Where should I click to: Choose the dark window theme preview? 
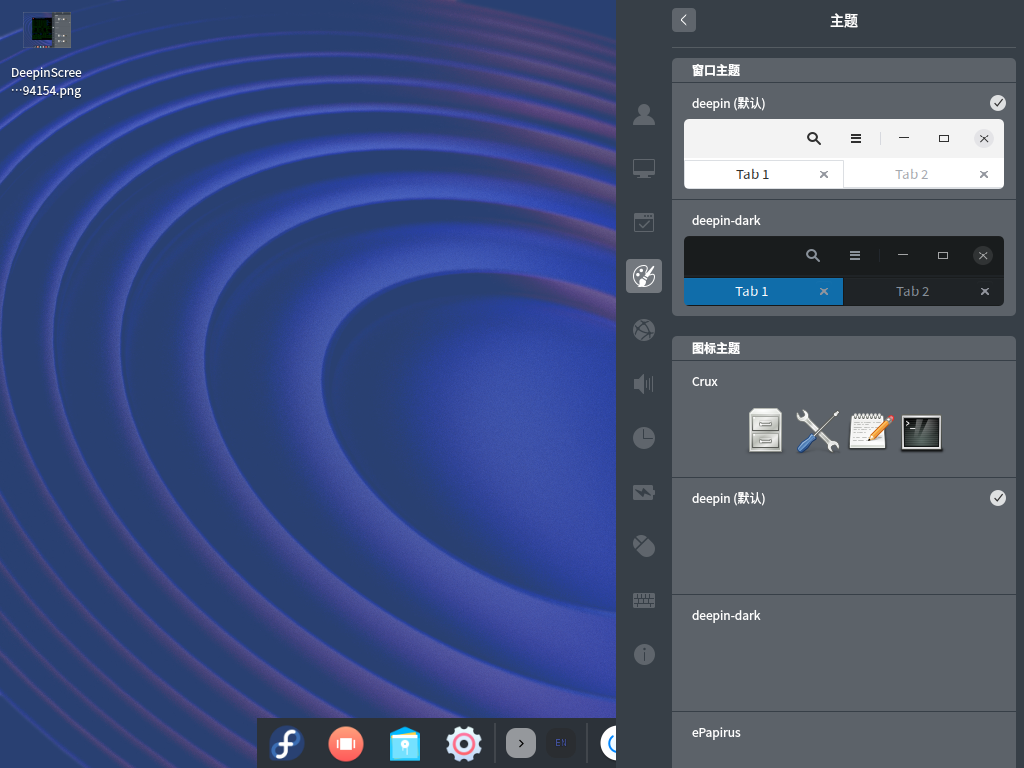(x=843, y=271)
